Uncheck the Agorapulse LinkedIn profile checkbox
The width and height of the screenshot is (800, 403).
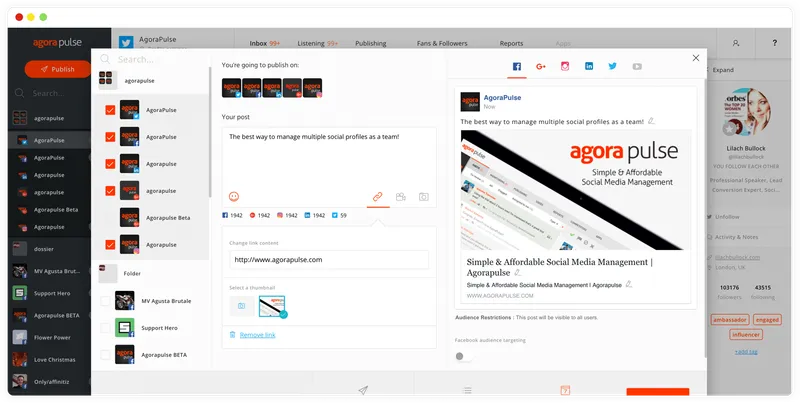pos(110,164)
